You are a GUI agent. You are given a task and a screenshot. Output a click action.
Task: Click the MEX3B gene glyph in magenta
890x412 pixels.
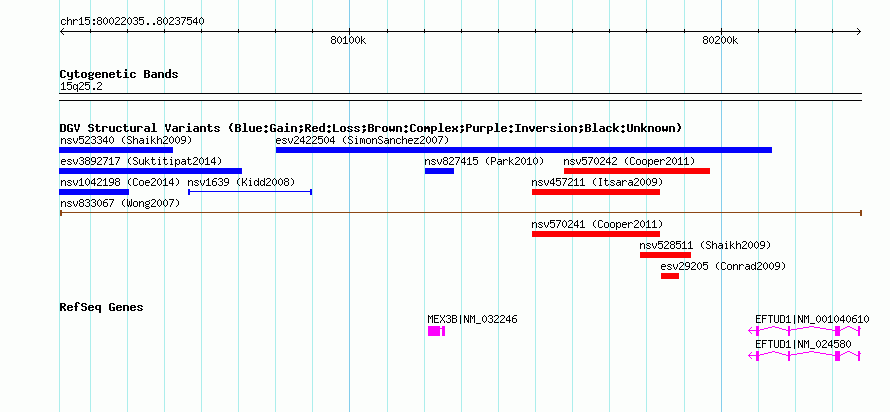[x=436, y=331]
